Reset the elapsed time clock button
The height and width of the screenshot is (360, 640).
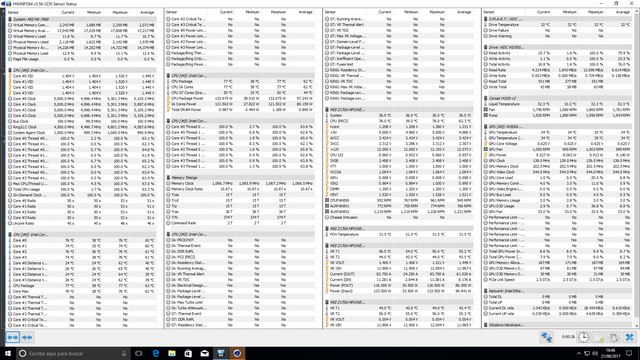583,337
